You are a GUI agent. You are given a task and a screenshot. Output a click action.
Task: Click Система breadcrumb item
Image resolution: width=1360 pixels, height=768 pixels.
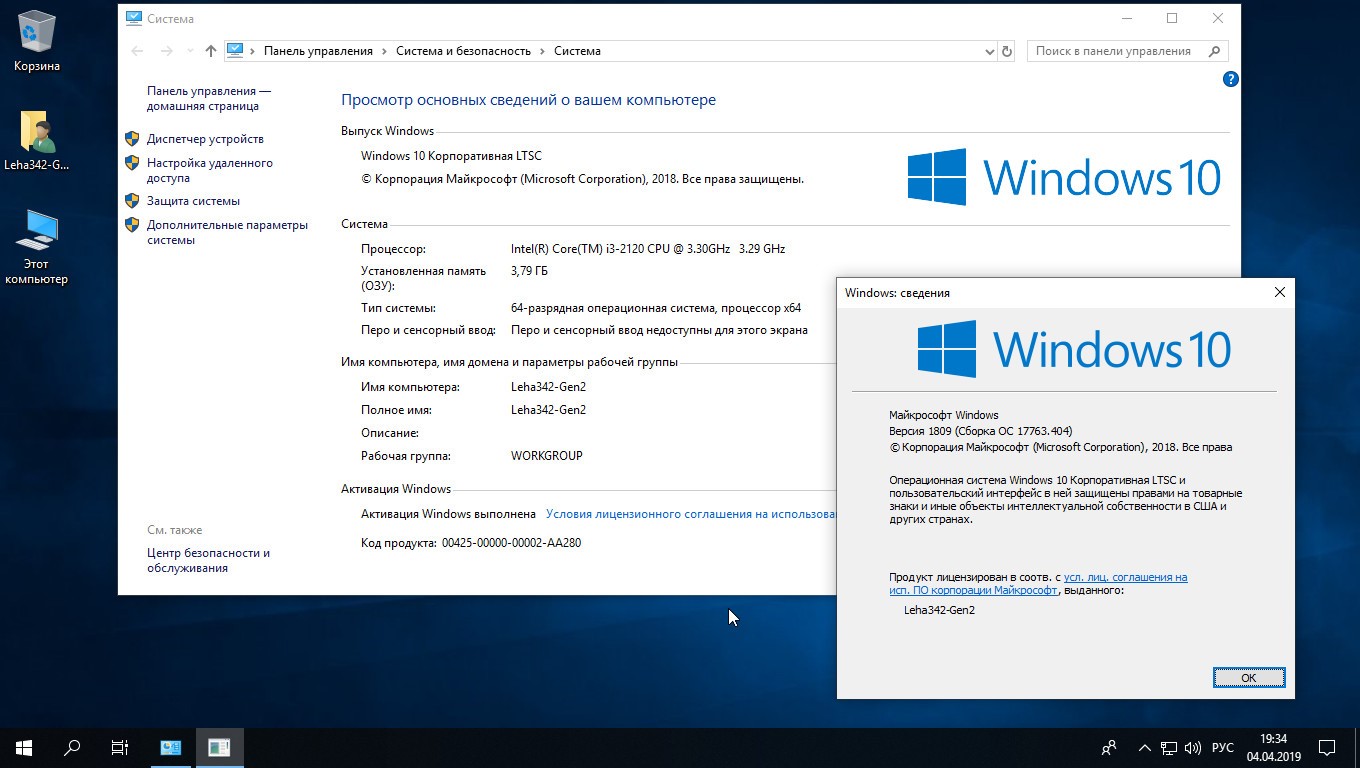[577, 51]
